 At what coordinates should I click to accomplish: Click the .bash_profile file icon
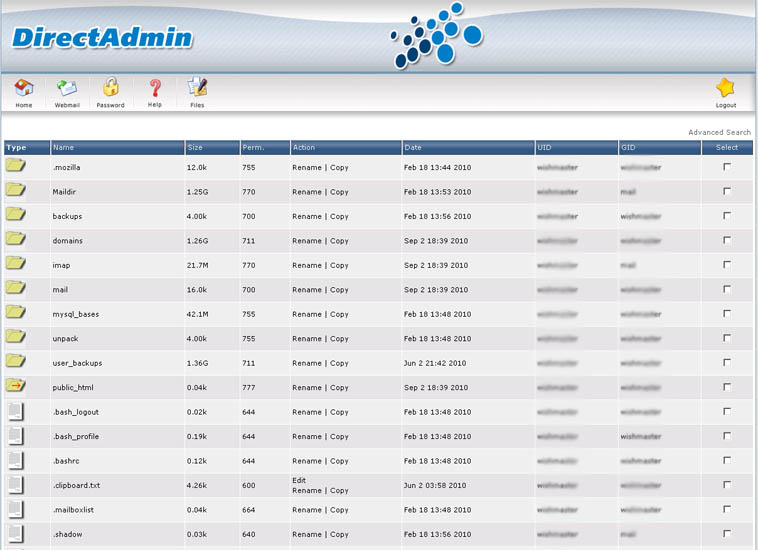pyautogui.click(x=15, y=436)
